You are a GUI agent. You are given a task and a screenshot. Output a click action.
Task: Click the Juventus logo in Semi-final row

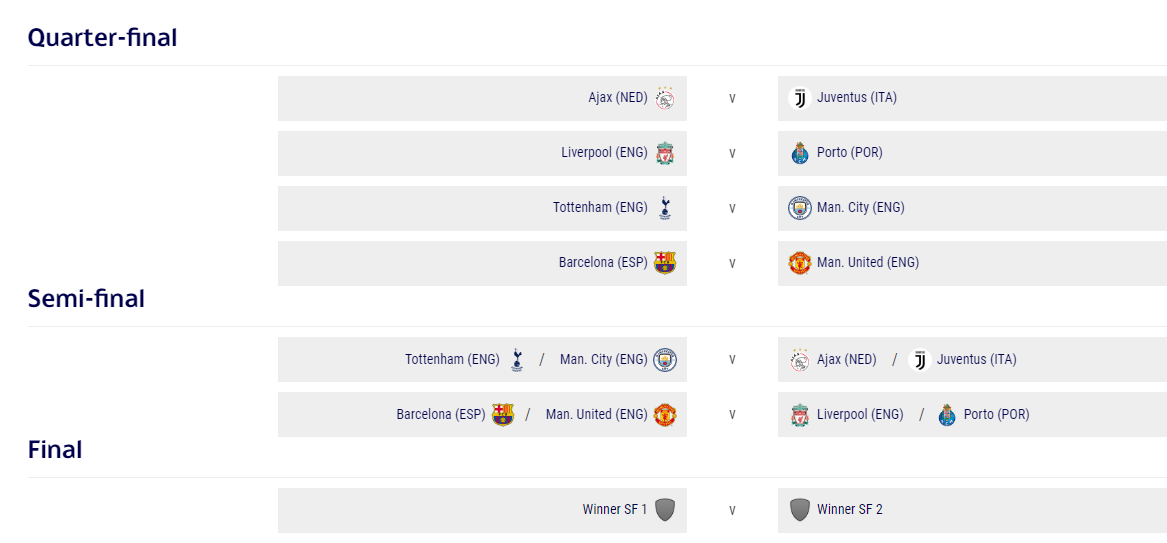pos(920,360)
